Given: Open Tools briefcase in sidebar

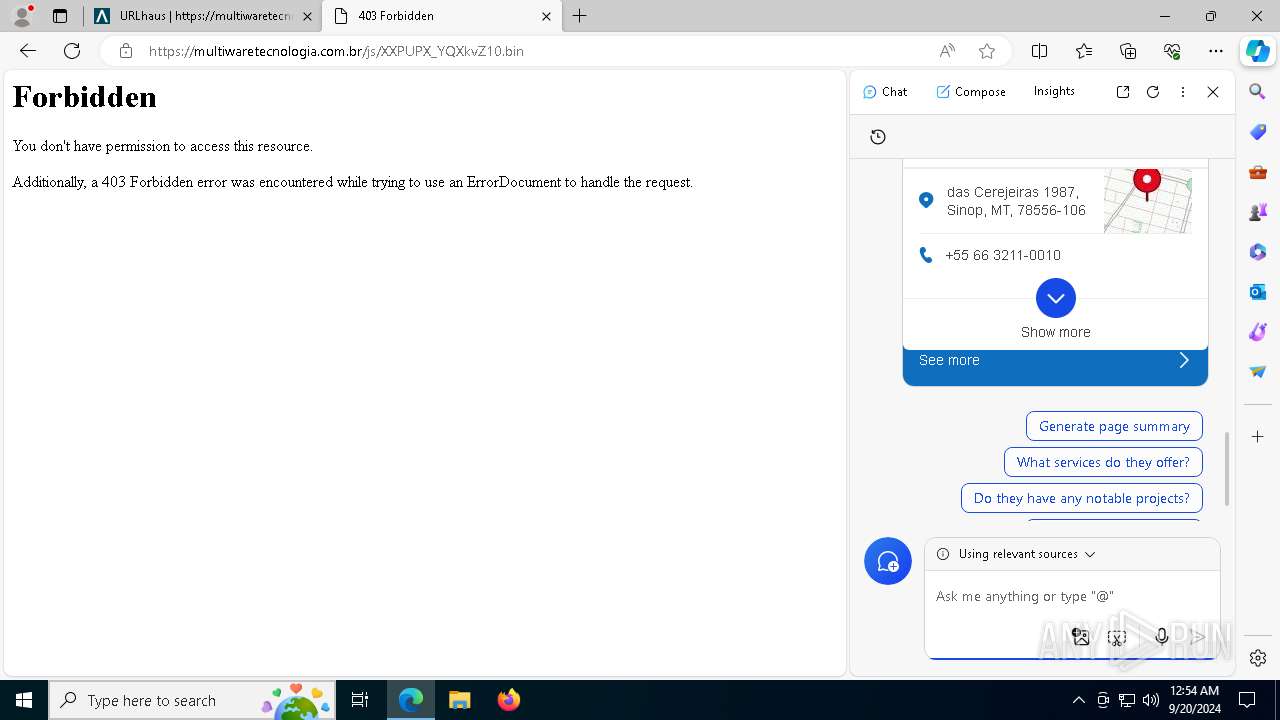Looking at the screenshot, I should pyautogui.click(x=1258, y=172).
